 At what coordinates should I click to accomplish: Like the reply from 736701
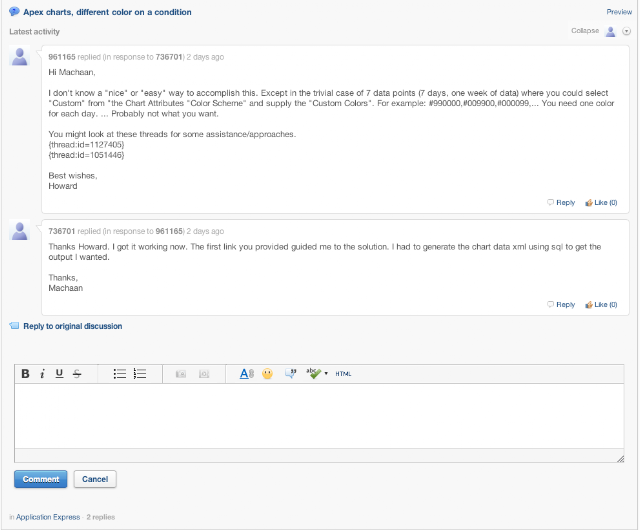(x=601, y=305)
